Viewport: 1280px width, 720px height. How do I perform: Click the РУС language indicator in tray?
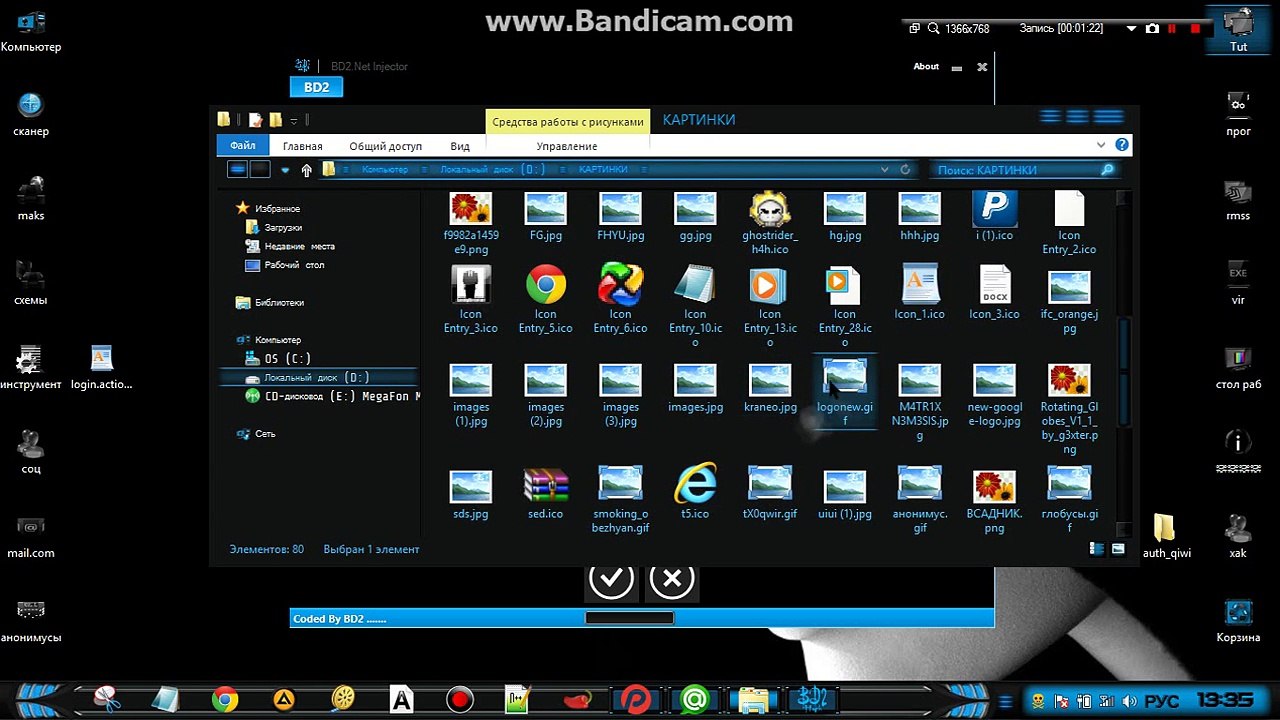tap(1160, 701)
